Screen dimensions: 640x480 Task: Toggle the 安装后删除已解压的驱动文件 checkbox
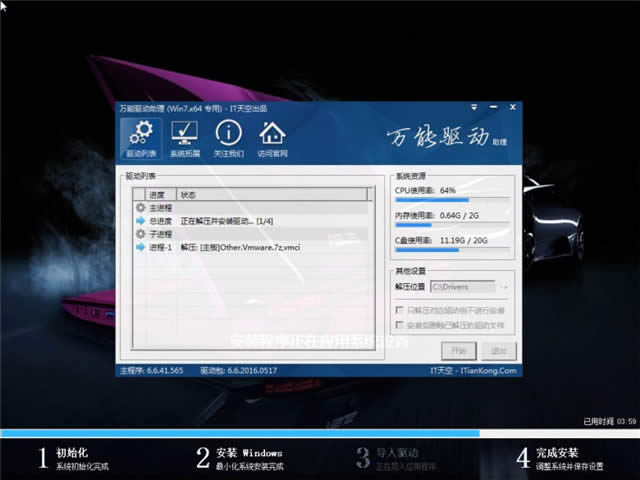pyautogui.click(x=400, y=325)
